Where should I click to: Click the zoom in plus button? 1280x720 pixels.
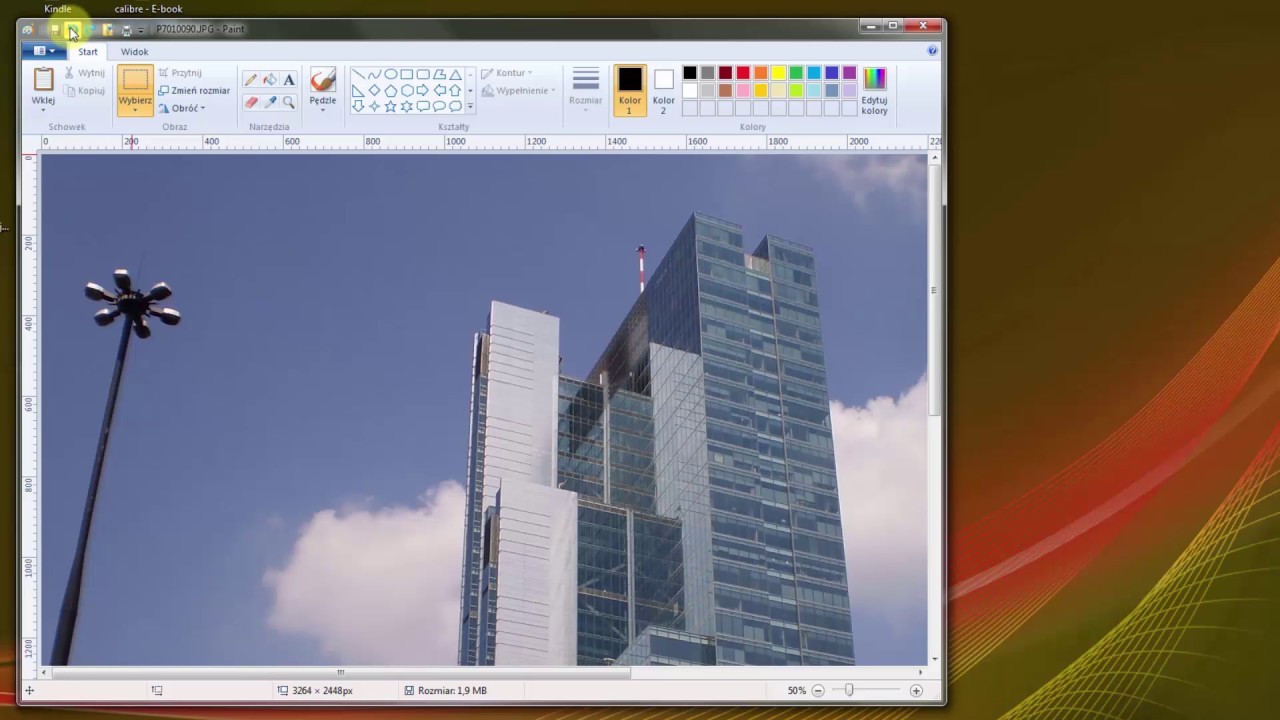coord(916,690)
